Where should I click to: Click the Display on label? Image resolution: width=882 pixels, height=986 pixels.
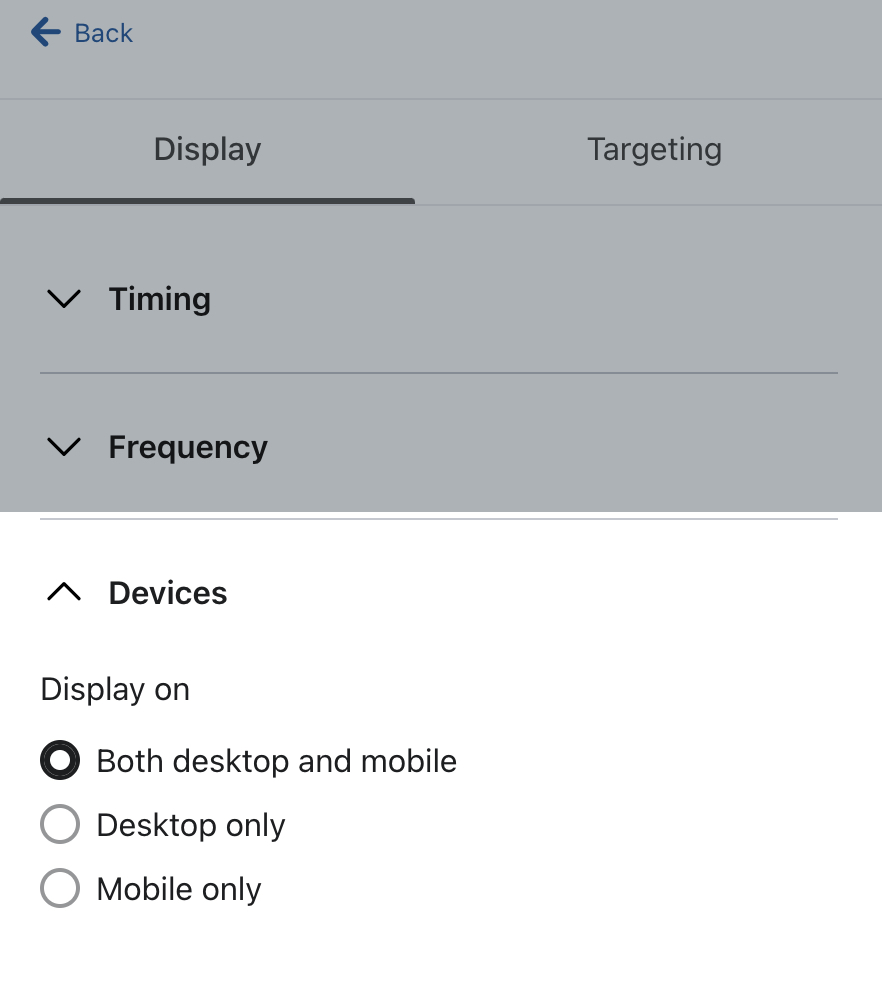115,690
